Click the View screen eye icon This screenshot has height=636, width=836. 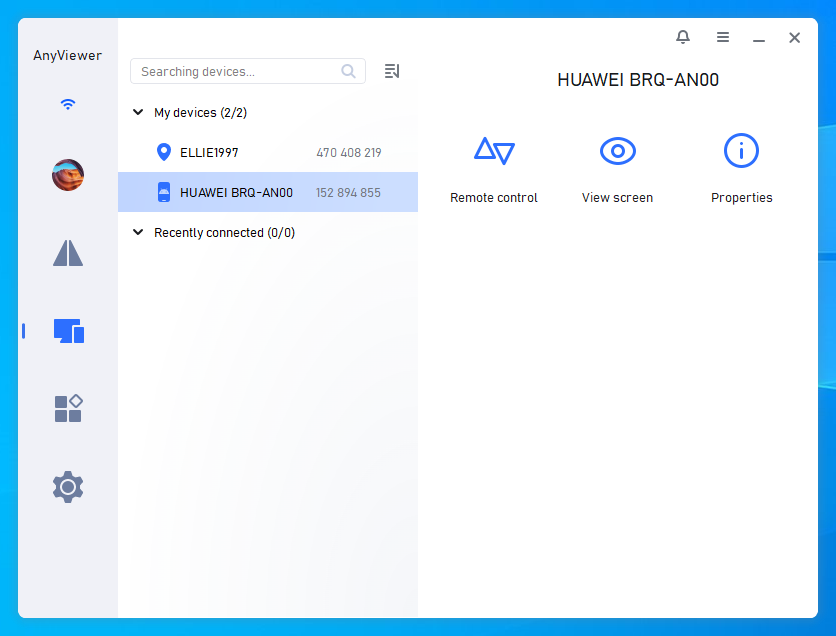(617, 151)
